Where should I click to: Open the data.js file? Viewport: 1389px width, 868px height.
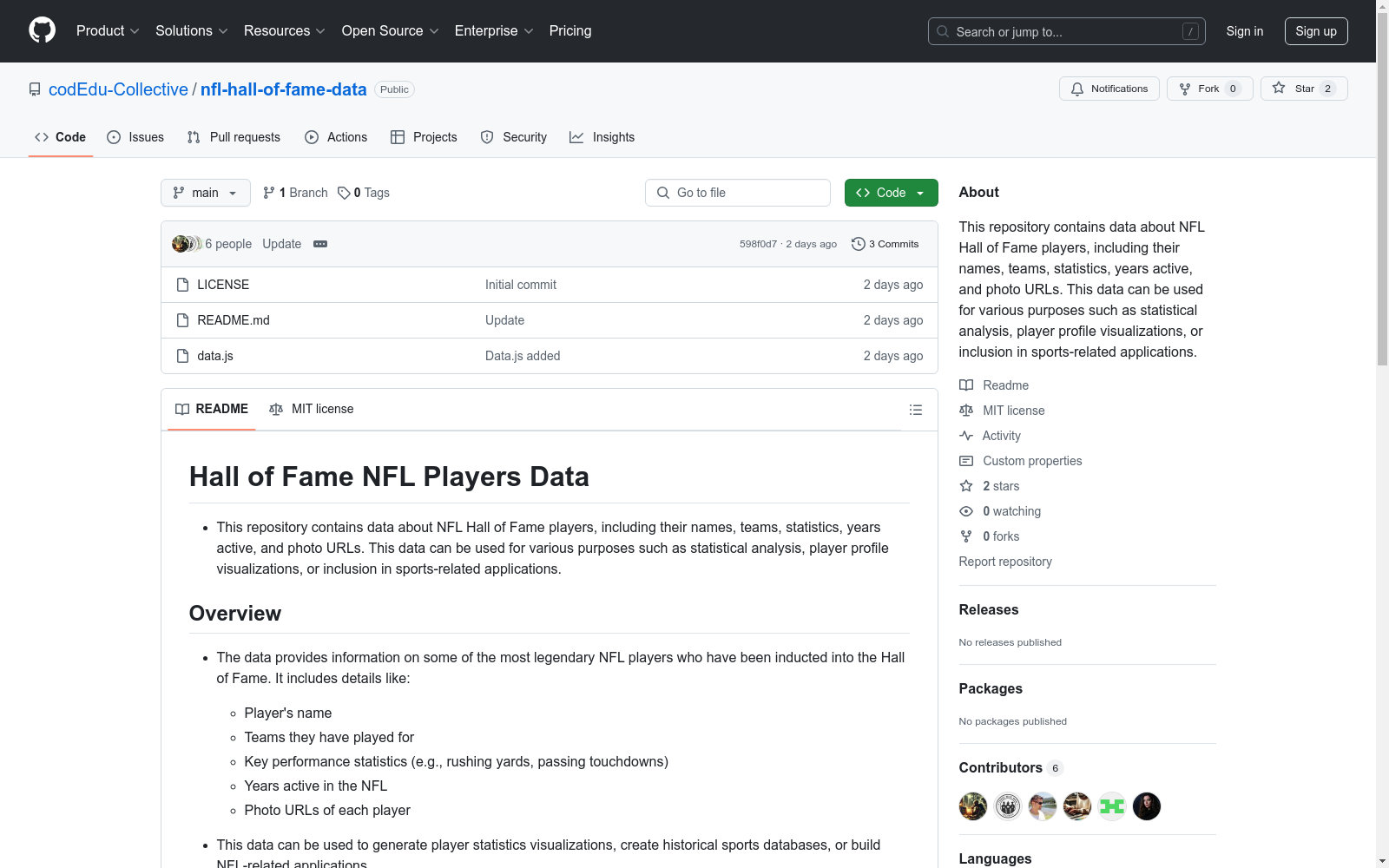[x=215, y=356]
